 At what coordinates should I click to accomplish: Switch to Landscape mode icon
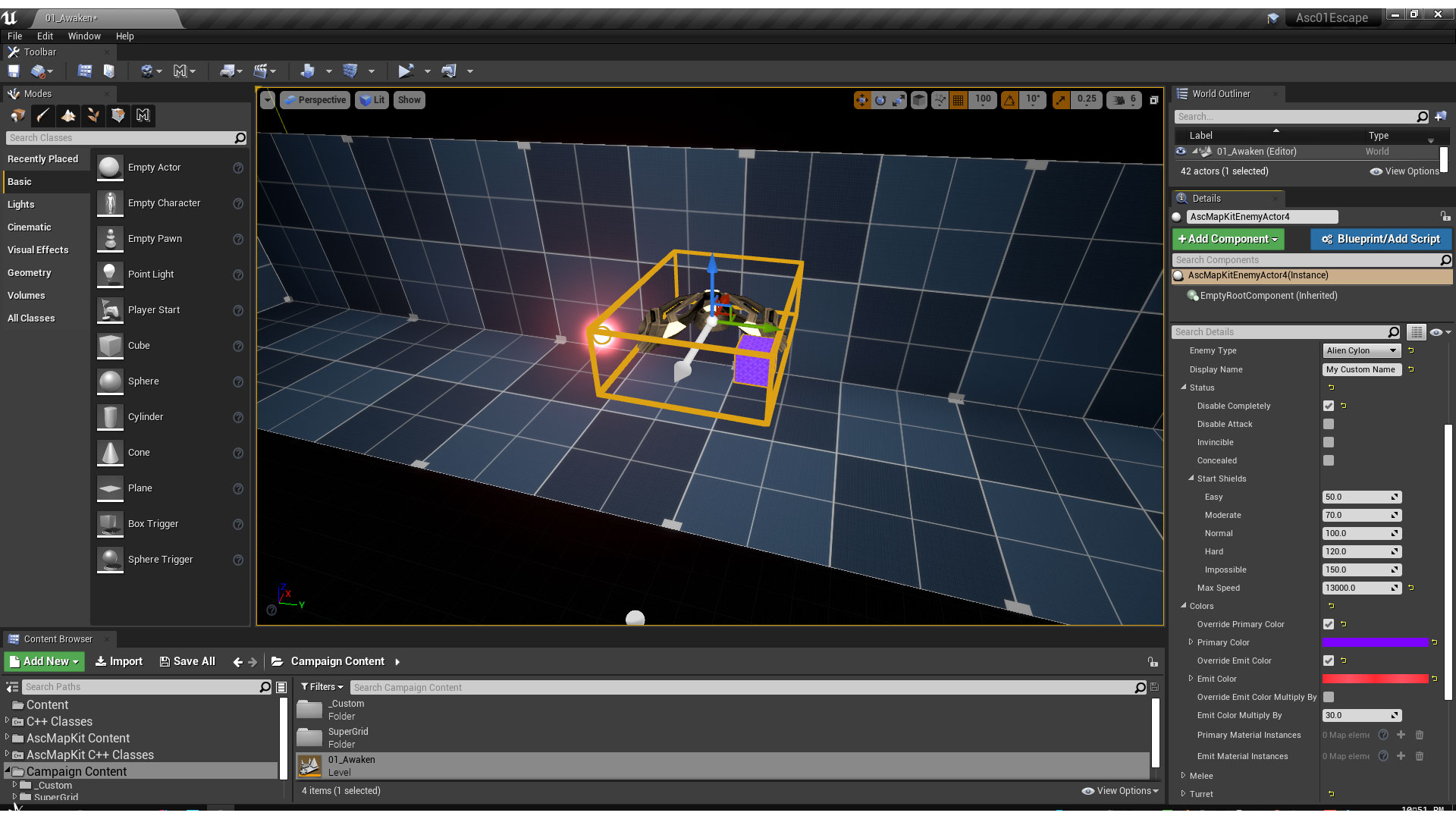(68, 115)
